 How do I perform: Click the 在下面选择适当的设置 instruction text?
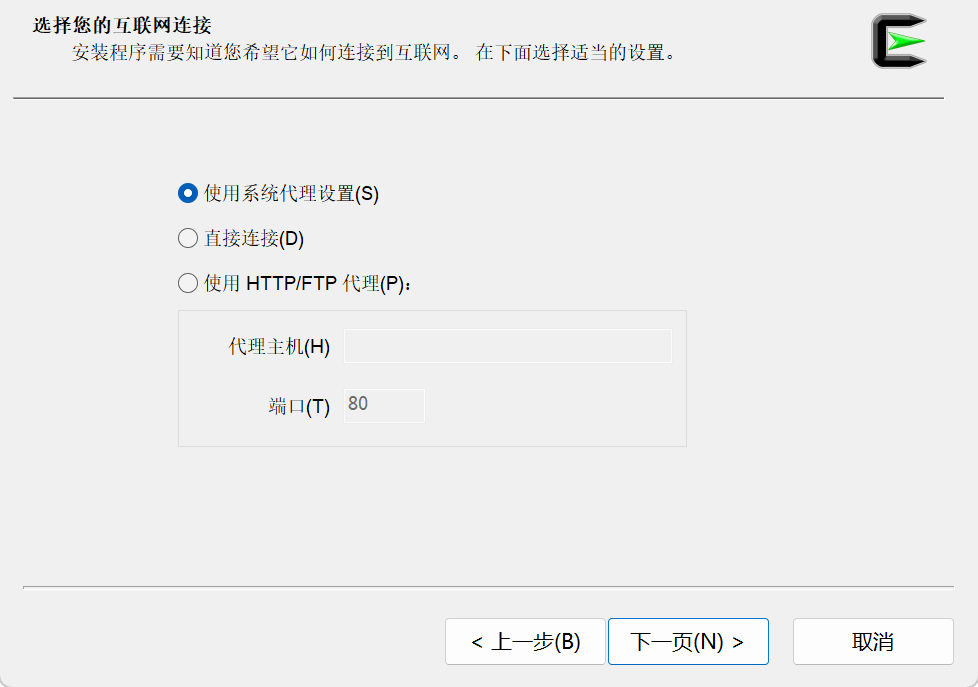pyautogui.click(x=576, y=52)
